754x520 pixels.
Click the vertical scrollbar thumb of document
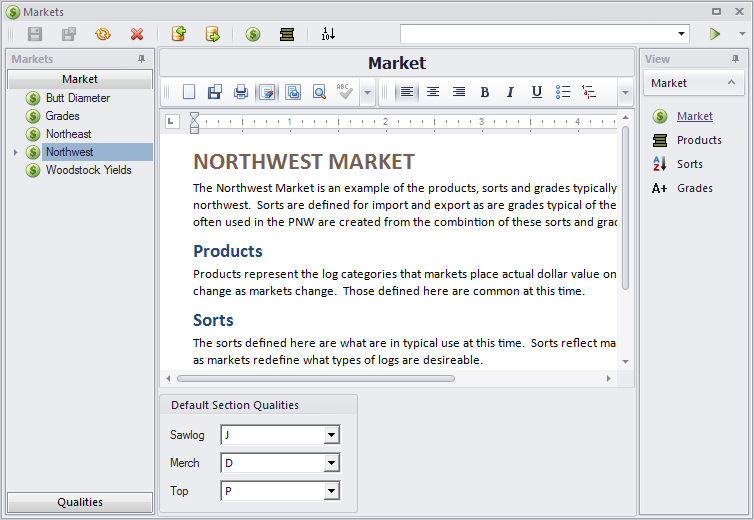point(625,208)
